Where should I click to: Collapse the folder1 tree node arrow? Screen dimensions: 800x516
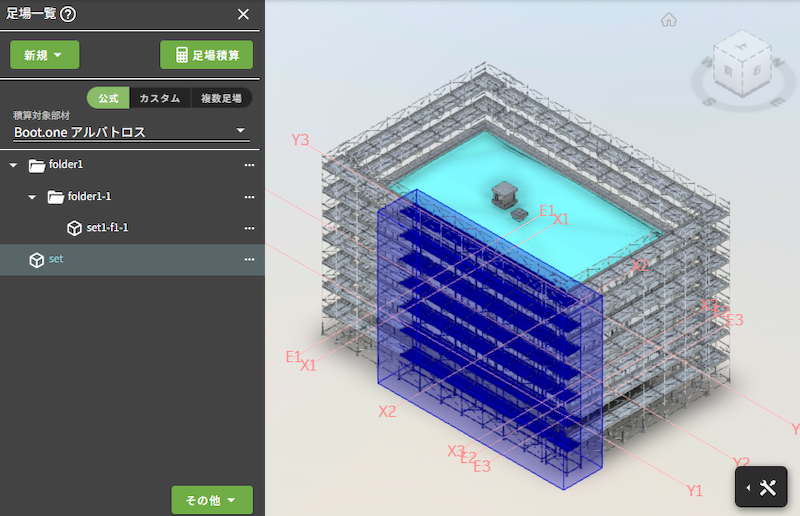pyautogui.click(x=14, y=165)
